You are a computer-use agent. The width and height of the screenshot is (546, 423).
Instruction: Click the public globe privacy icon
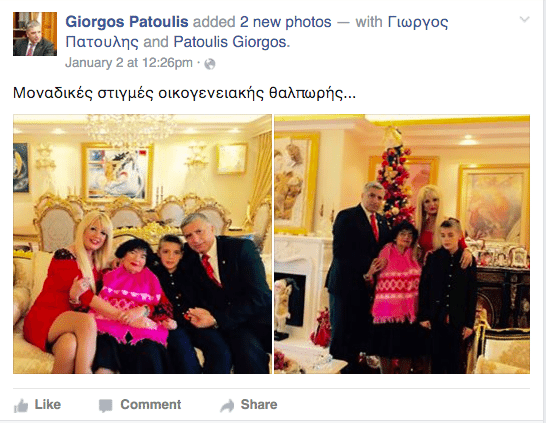tap(210, 64)
